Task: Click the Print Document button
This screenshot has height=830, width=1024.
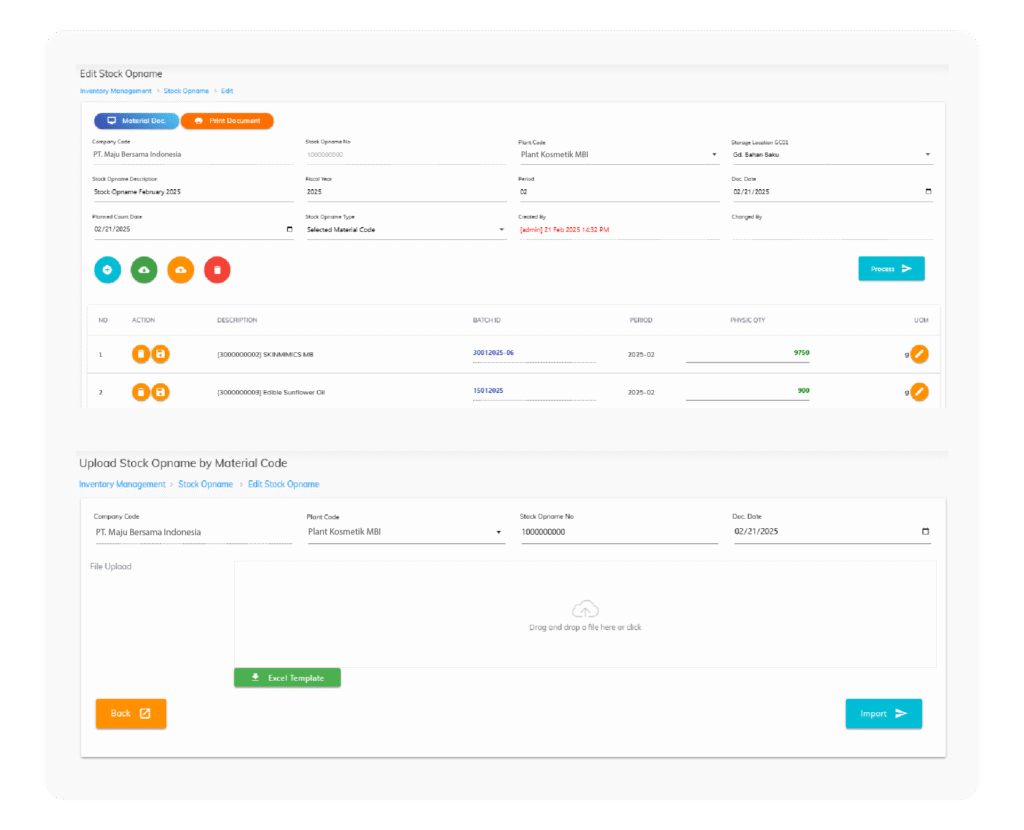Action: pos(227,121)
